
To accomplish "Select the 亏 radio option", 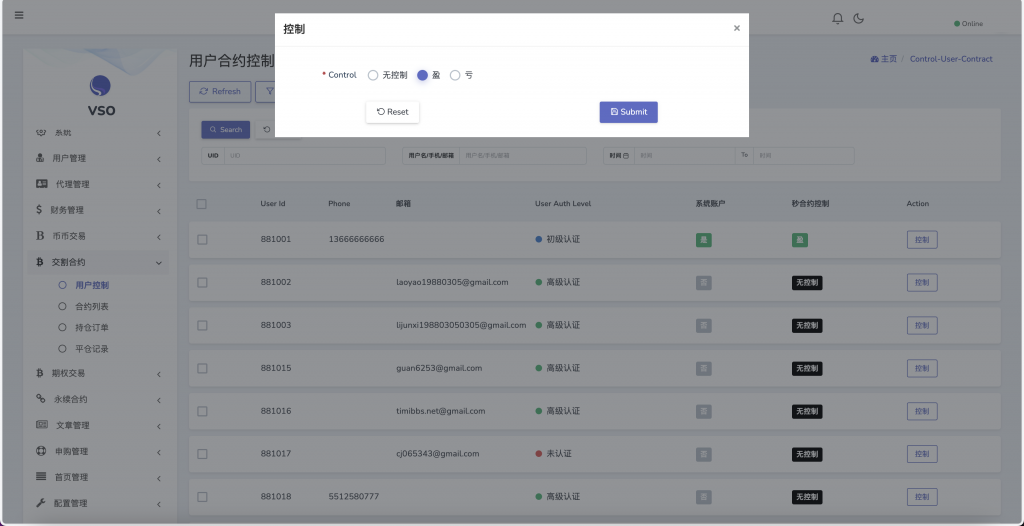I will click(455, 75).
